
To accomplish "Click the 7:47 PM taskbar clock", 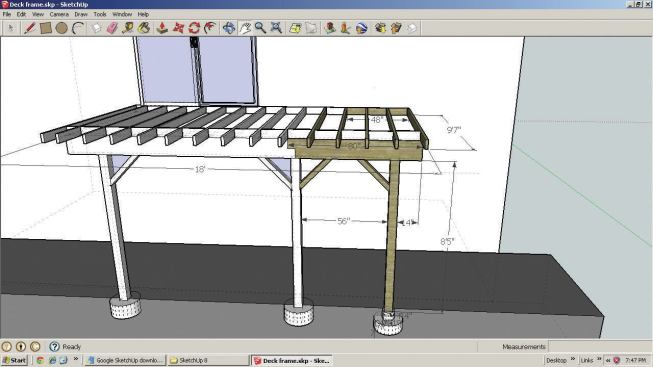I will point(636,360).
